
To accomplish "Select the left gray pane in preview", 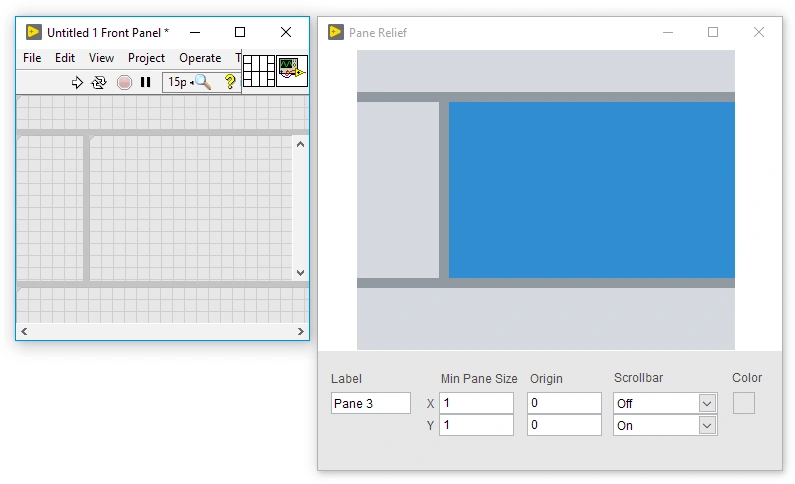I will tap(398, 190).
